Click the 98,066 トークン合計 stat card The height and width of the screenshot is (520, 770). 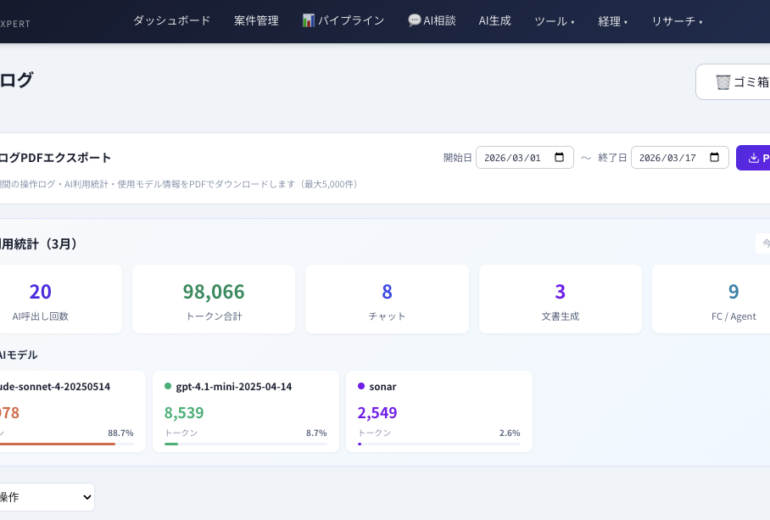213,299
